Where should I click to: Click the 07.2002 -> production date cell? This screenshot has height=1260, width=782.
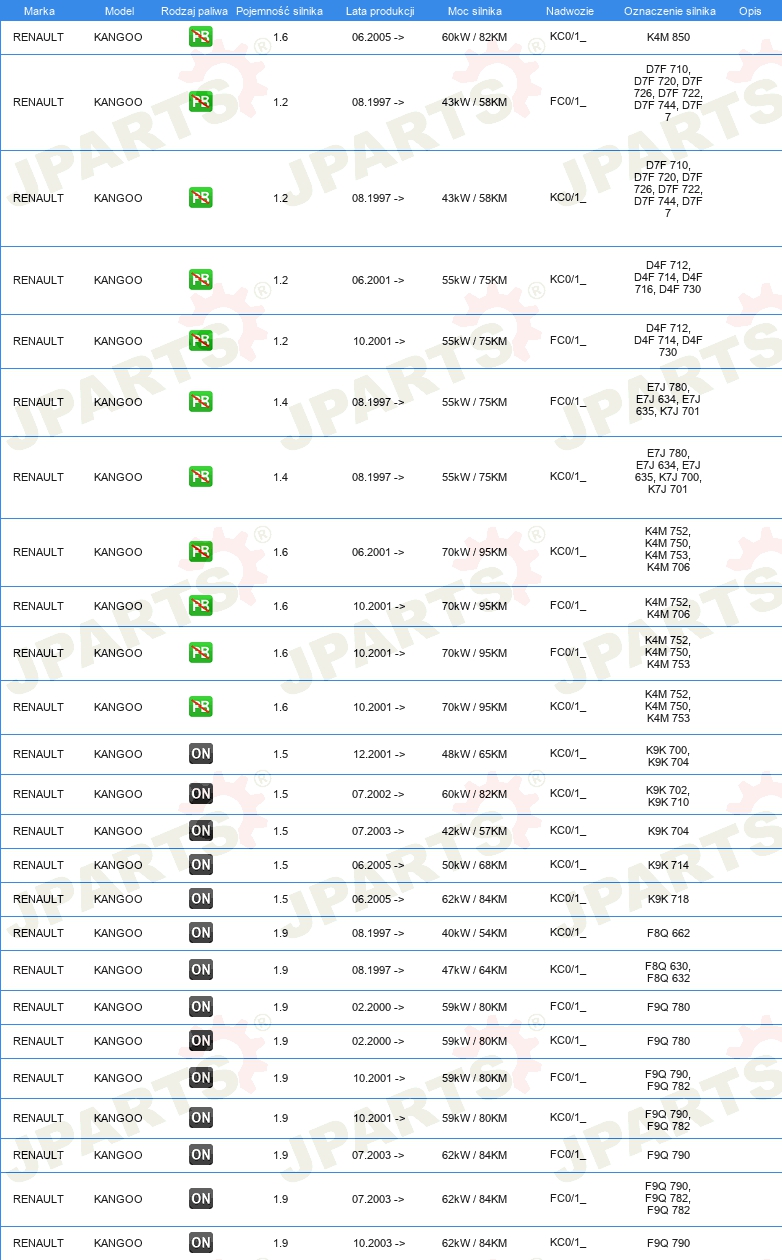click(x=378, y=794)
